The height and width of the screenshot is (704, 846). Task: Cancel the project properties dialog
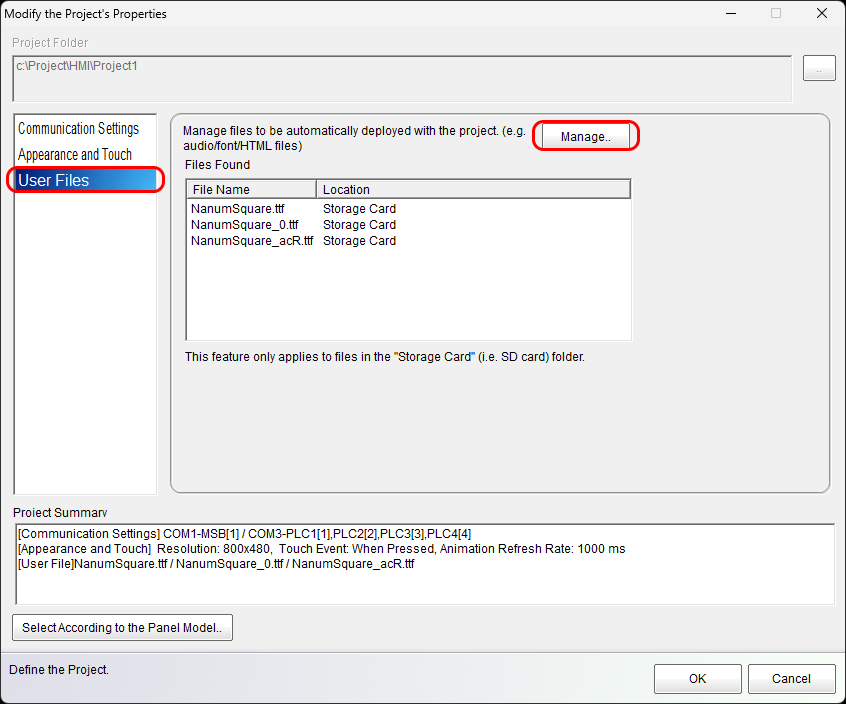(791, 679)
